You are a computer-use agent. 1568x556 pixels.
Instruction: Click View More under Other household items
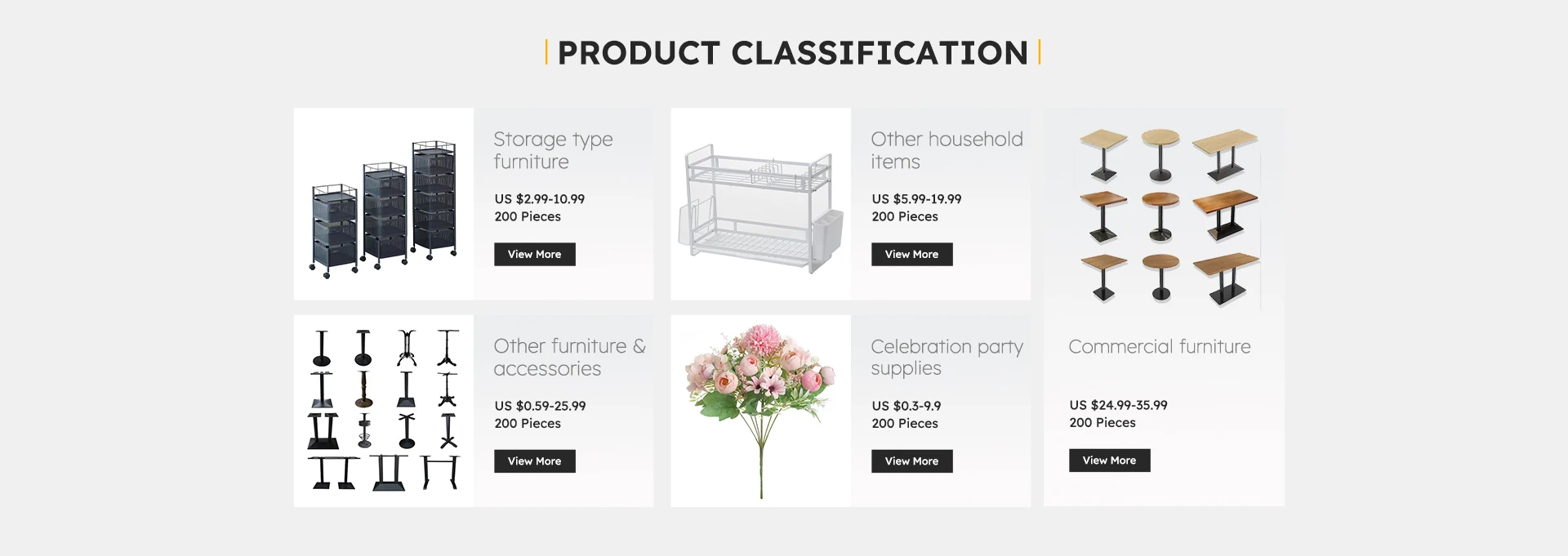tap(911, 254)
